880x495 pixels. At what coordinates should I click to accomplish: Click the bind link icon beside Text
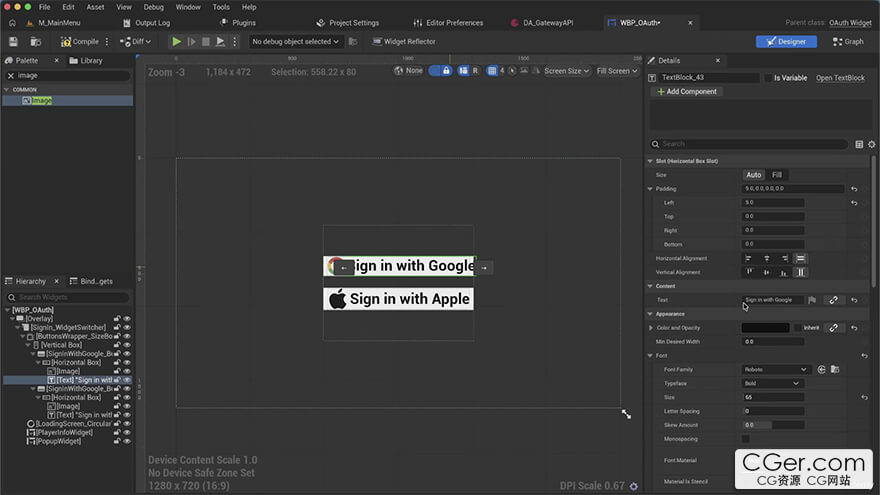click(x=832, y=300)
